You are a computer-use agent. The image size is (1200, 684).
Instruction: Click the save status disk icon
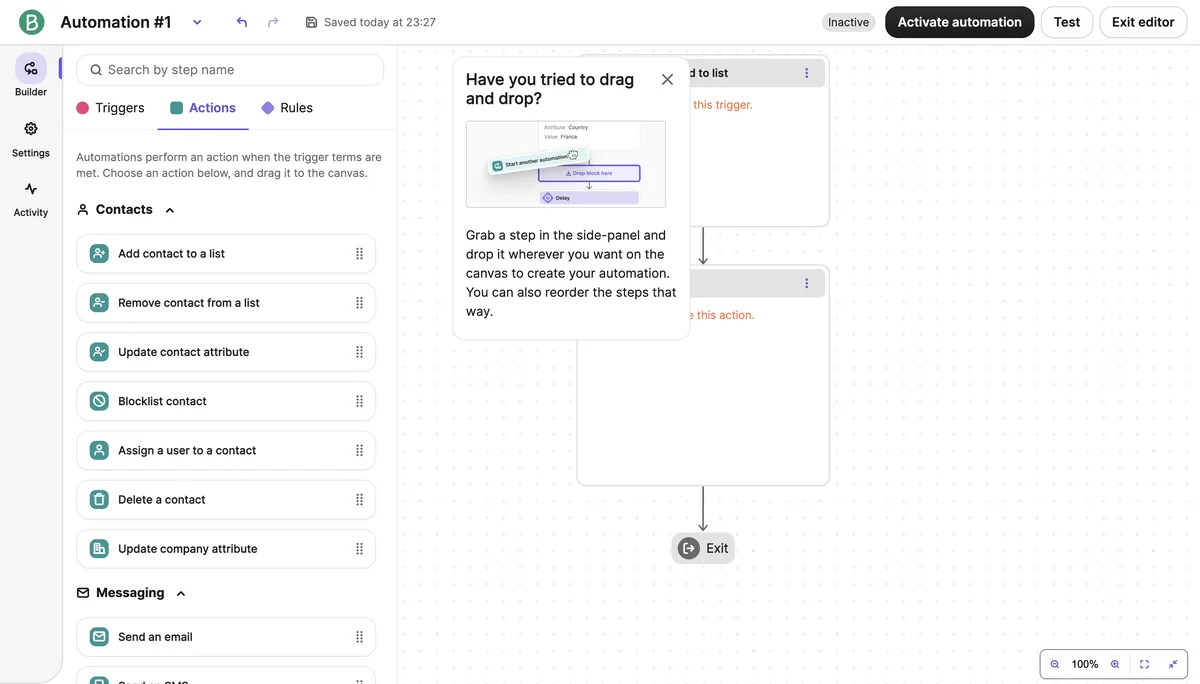pyautogui.click(x=311, y=22)
